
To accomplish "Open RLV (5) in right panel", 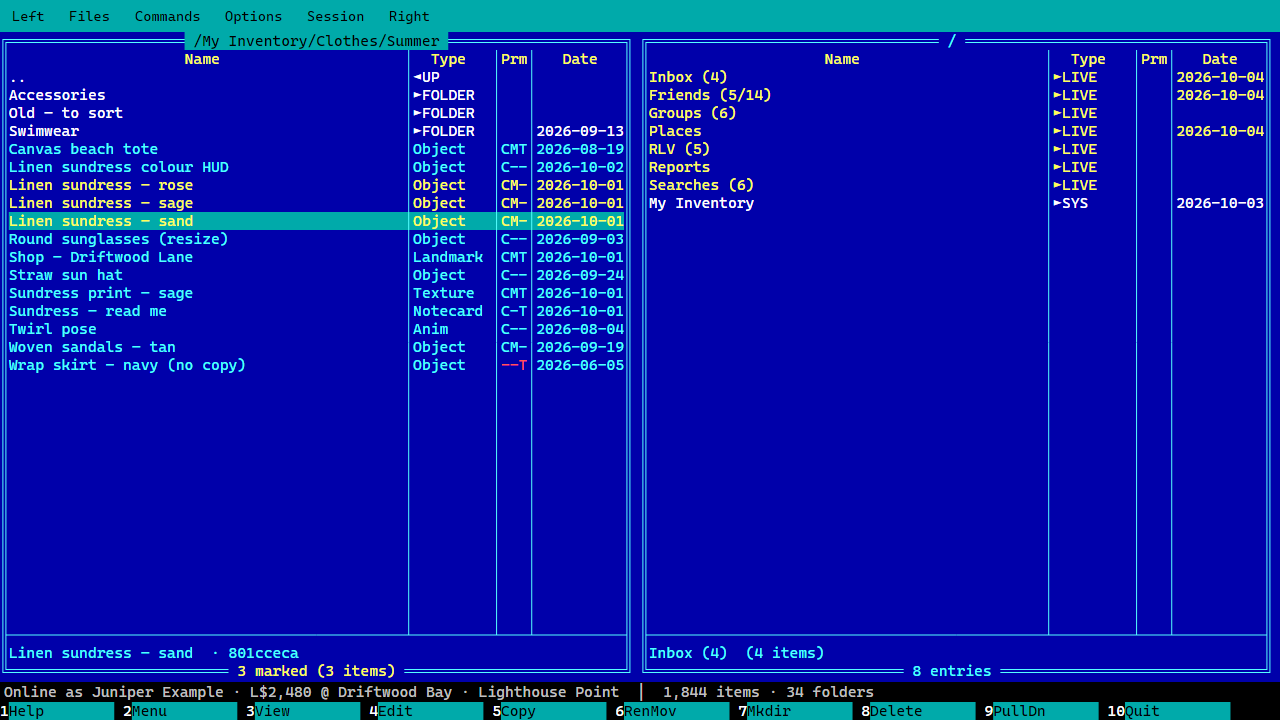I will pyautogui.click(x=957, y=149).
